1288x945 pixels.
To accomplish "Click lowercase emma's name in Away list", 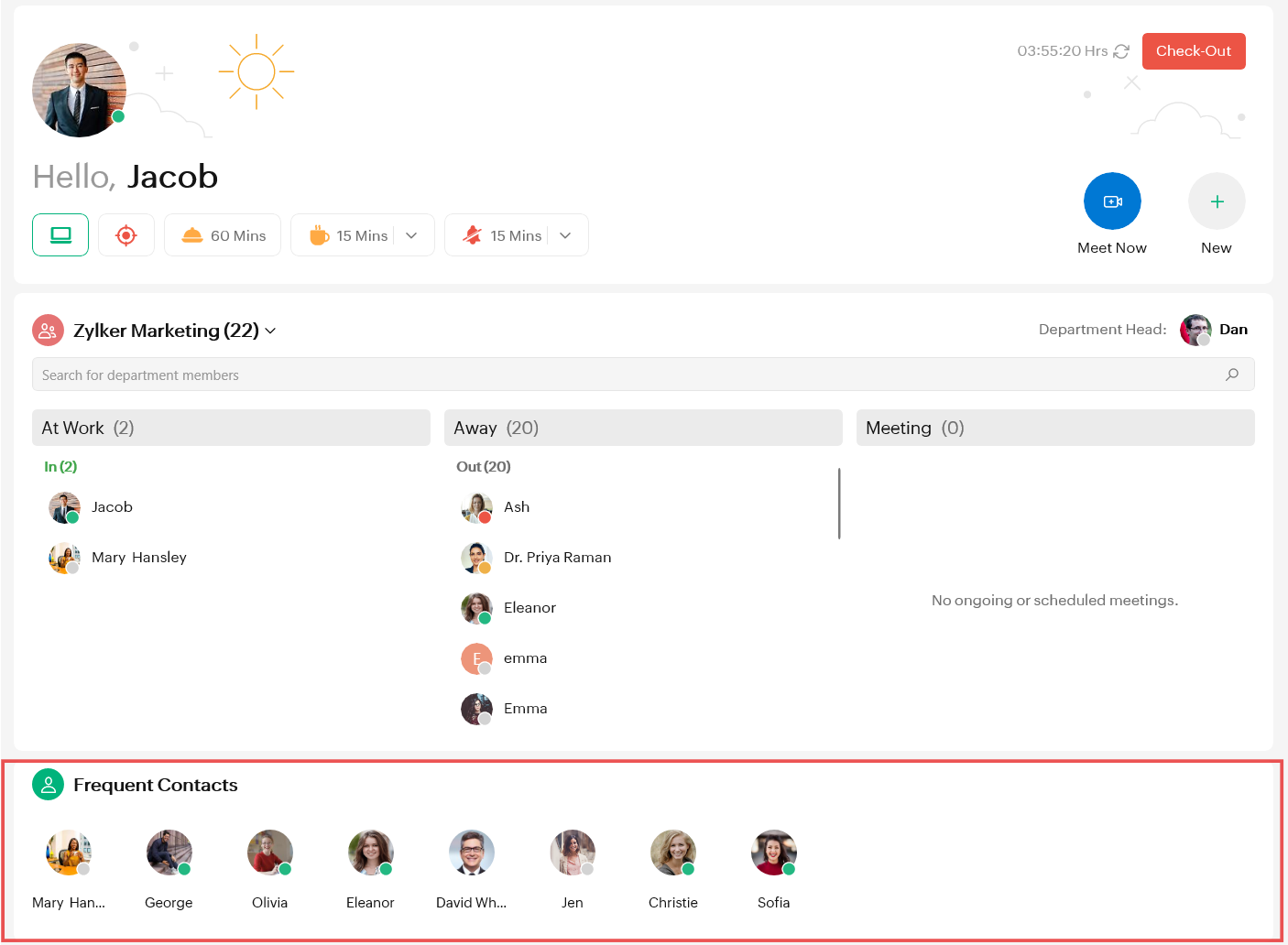I will 526,658.
